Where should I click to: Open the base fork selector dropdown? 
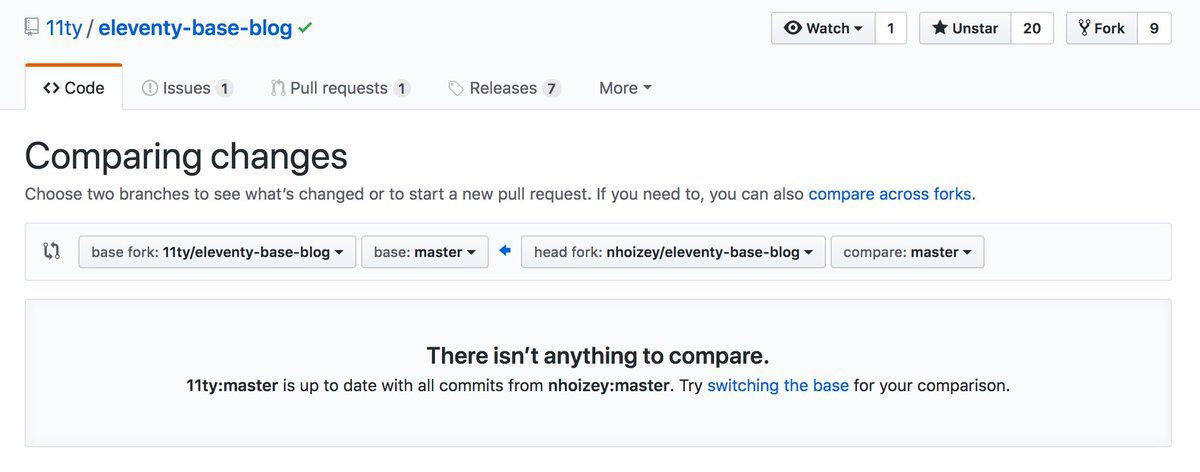[x=217, y=252]
